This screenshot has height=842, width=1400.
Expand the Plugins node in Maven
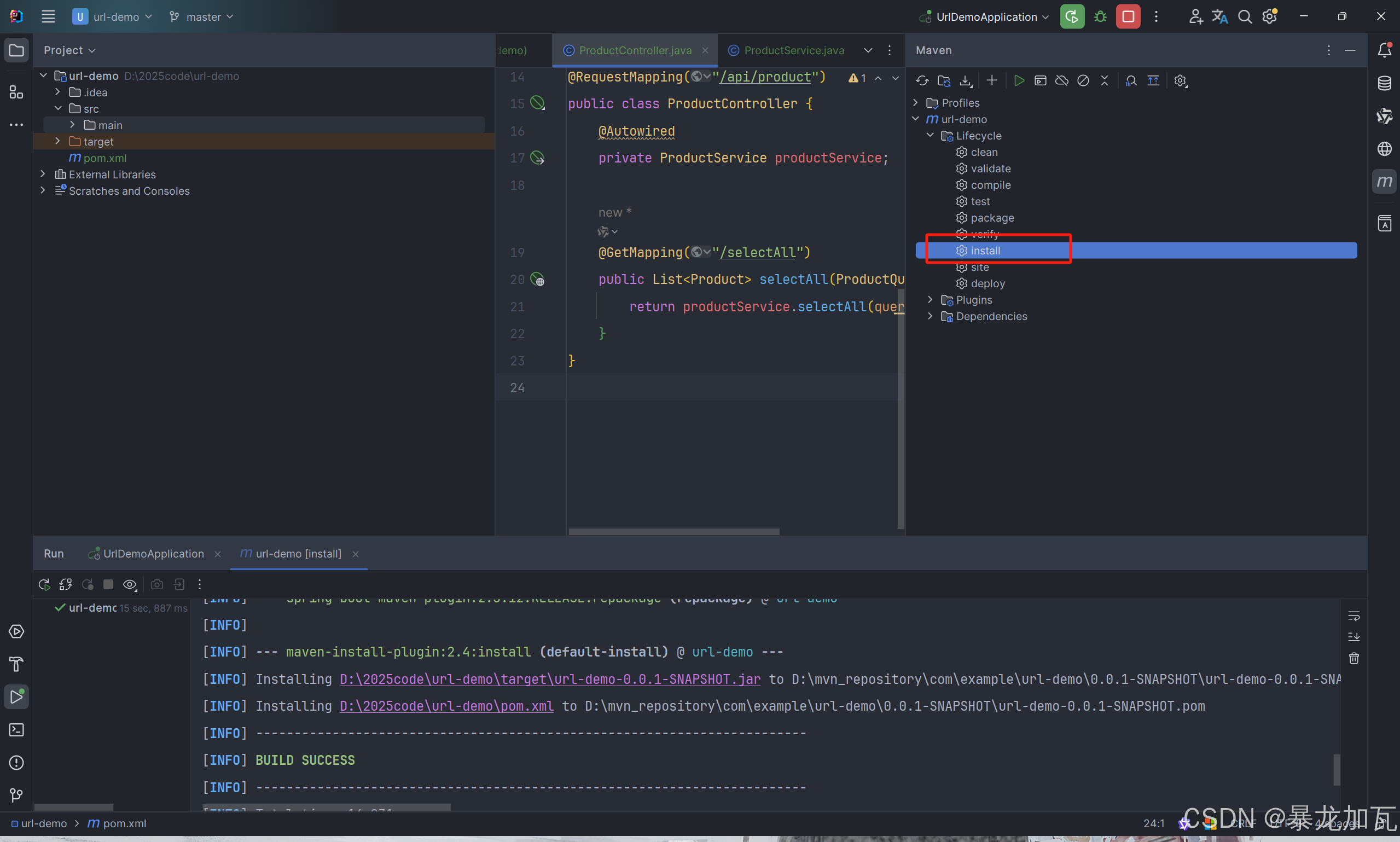pos(930,300)
